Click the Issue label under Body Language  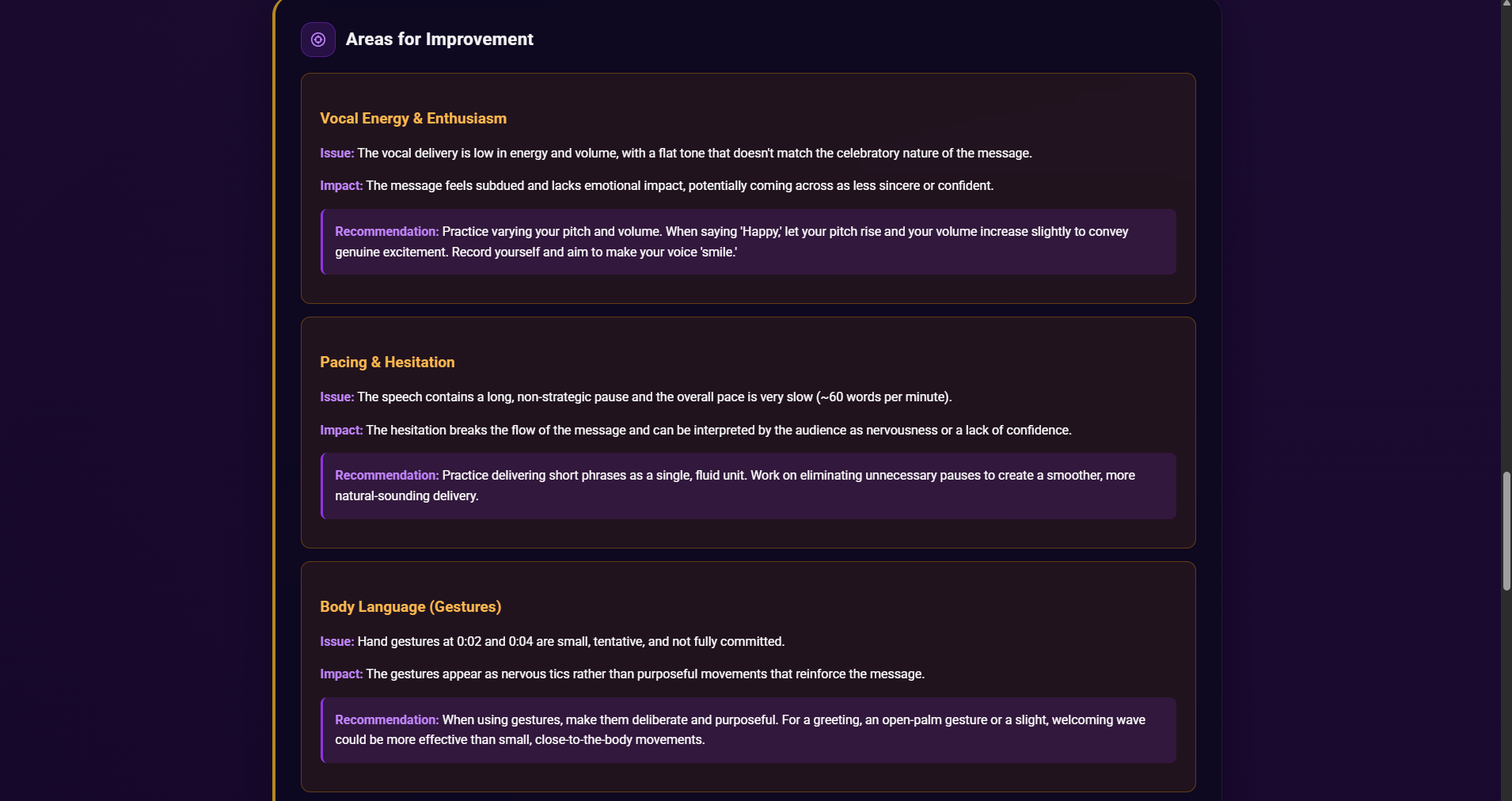pos(336,642)
